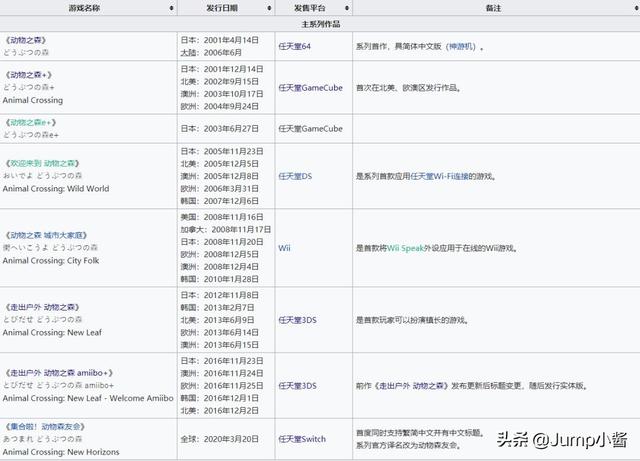This screenshot has height=461, width=640.
Task: Select the date 欧洲：2004年9月24日
Action: tap(220, 107)
